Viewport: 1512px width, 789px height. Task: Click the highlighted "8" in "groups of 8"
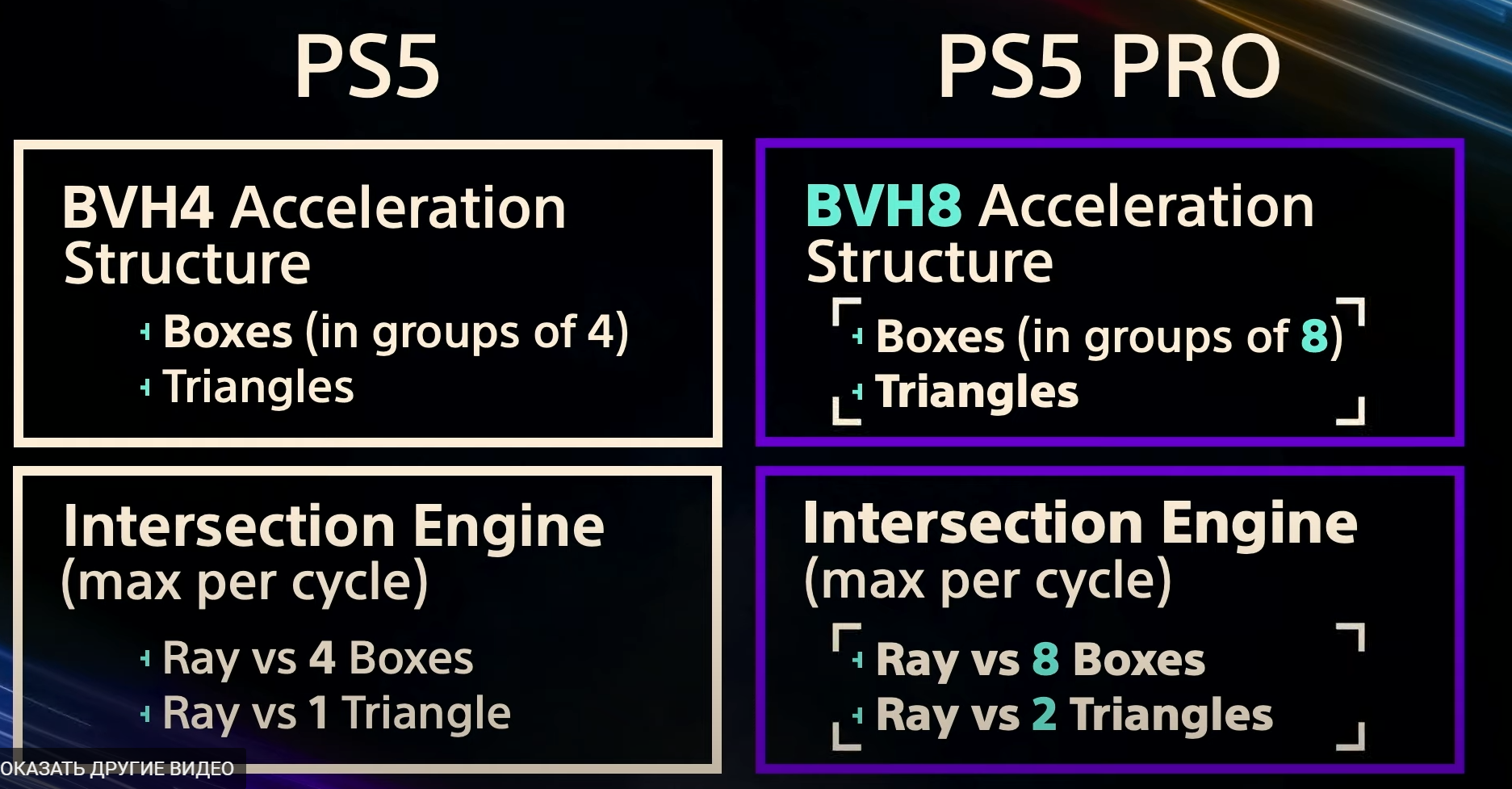1314,336
